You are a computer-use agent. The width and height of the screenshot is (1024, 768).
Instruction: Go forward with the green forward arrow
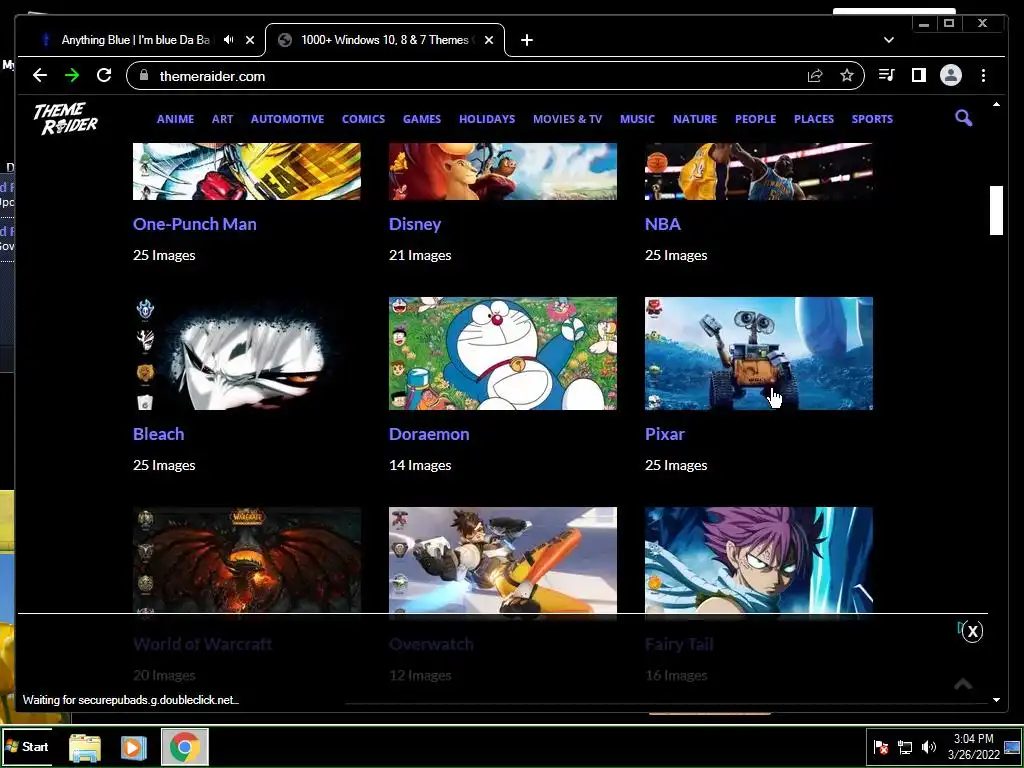pos(72,76)
